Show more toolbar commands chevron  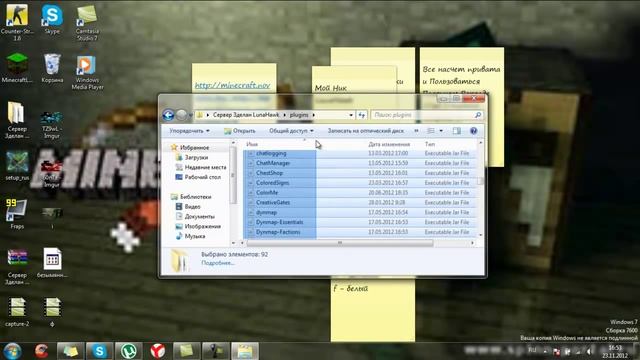pyautogui.click(x=416, y=131)
